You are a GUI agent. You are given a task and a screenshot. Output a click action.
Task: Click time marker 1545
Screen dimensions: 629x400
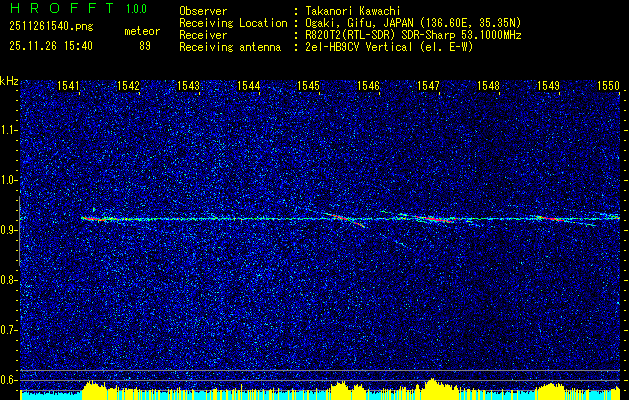pyautogui.click(x=308, y=86)
